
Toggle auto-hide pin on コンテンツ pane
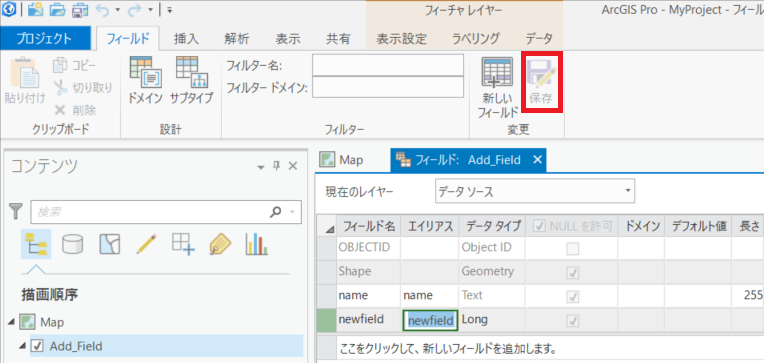(276, 167)
